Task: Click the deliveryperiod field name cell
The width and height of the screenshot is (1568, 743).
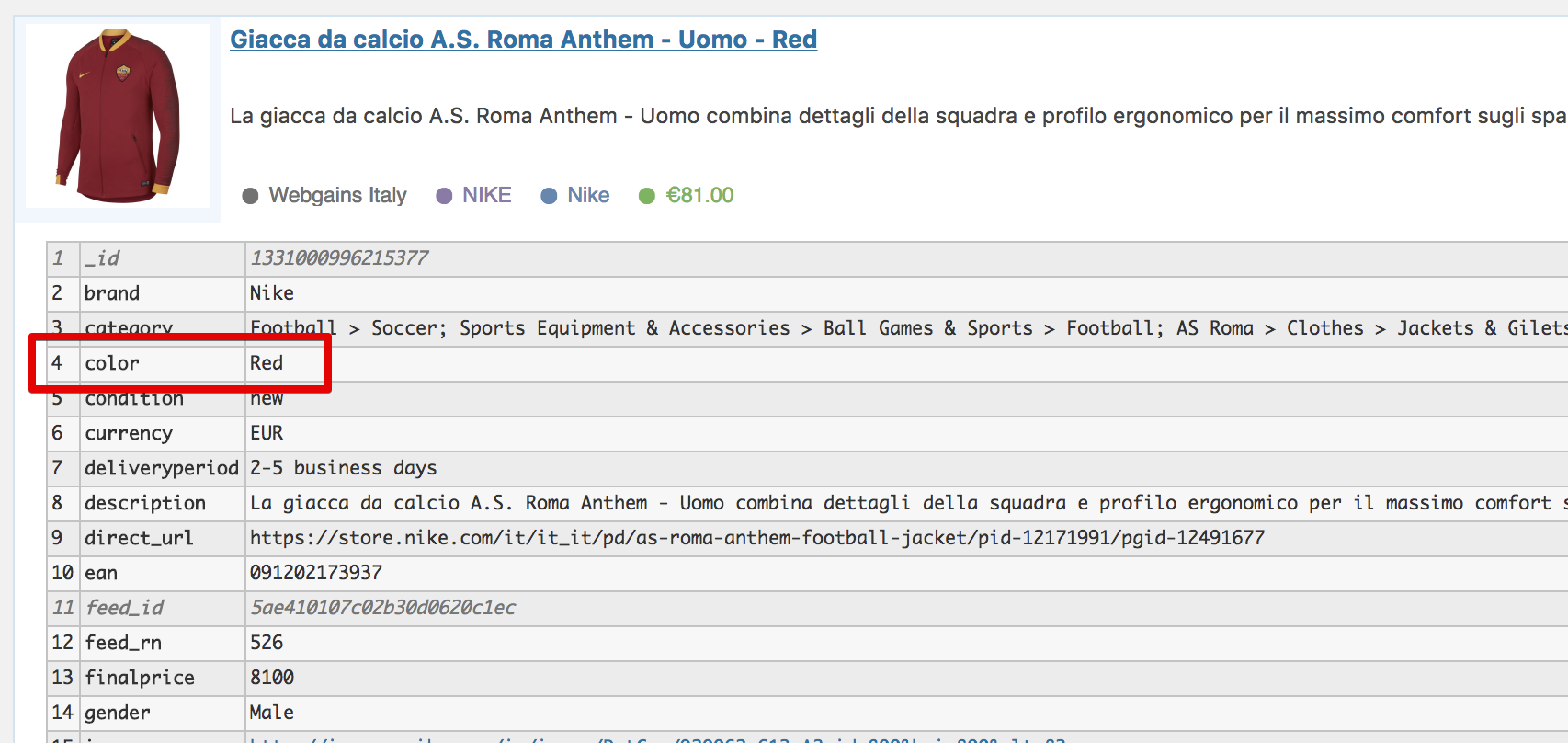Action: (x=163, y=468)
